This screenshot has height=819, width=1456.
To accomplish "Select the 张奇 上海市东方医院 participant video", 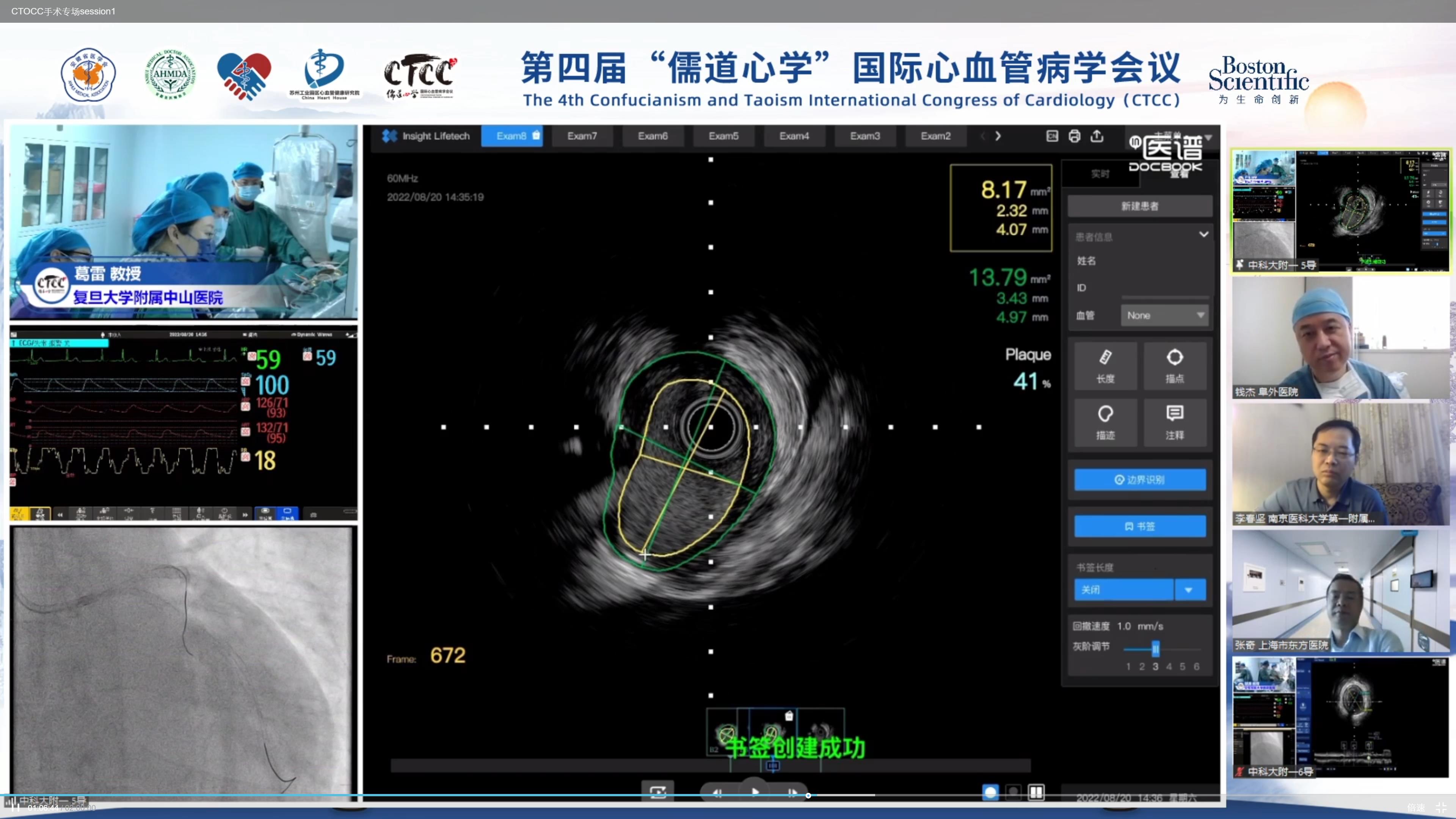I will (1341, 591).
